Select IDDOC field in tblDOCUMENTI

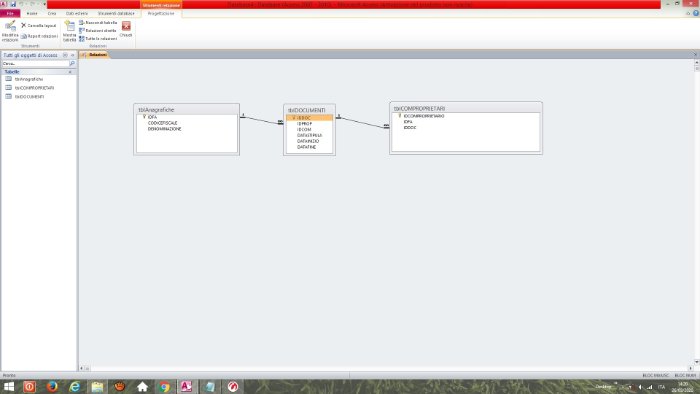point(309,118)
